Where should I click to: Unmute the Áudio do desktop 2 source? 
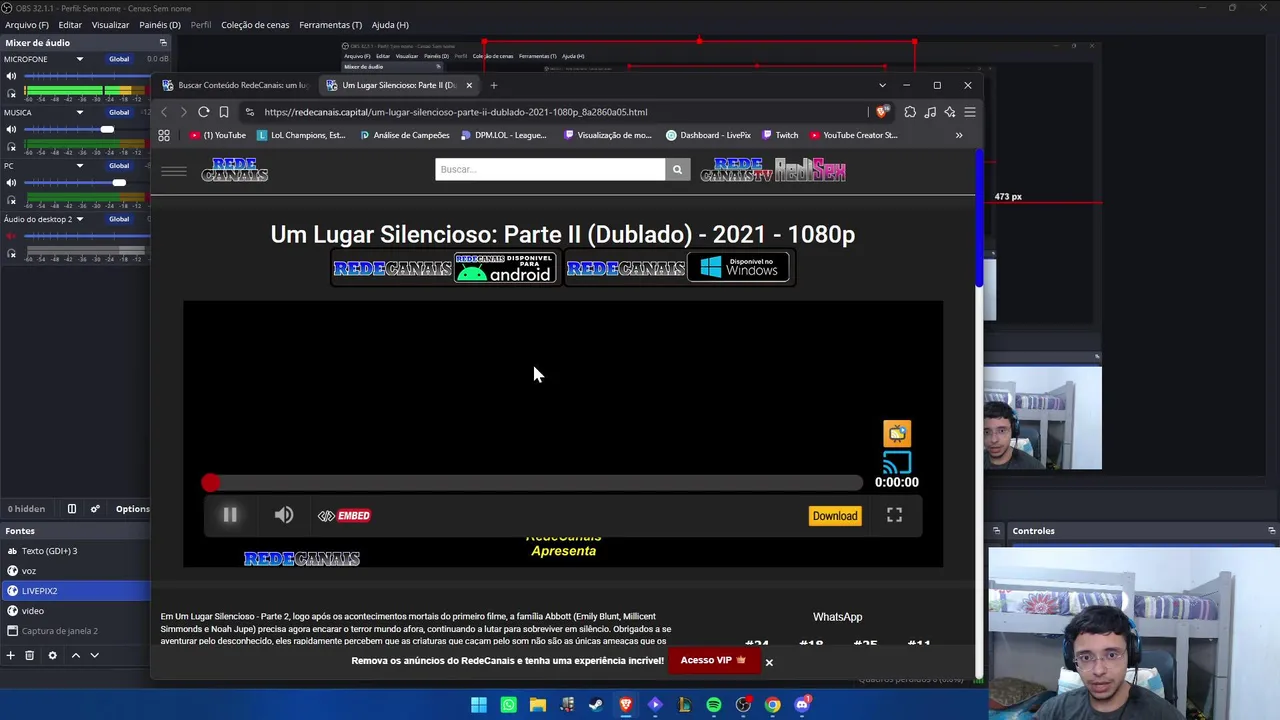click(x=12, y=236)
